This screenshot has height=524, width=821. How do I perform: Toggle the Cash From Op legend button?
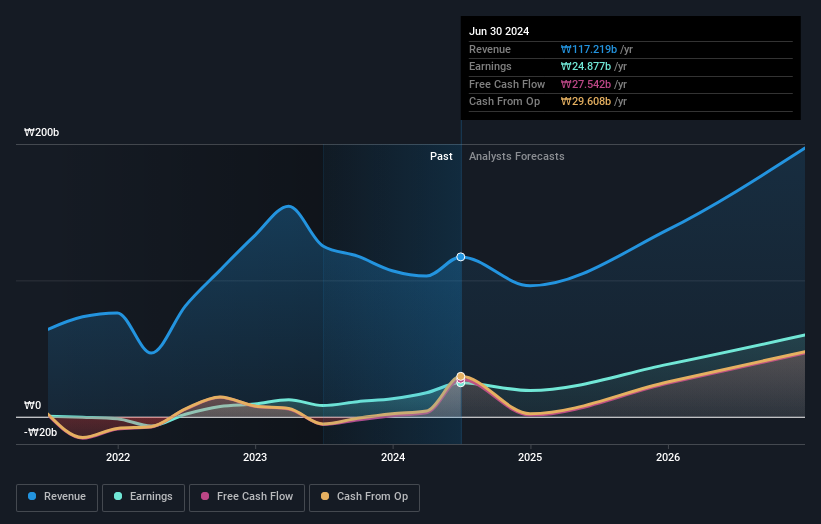[x=364, y=497]
